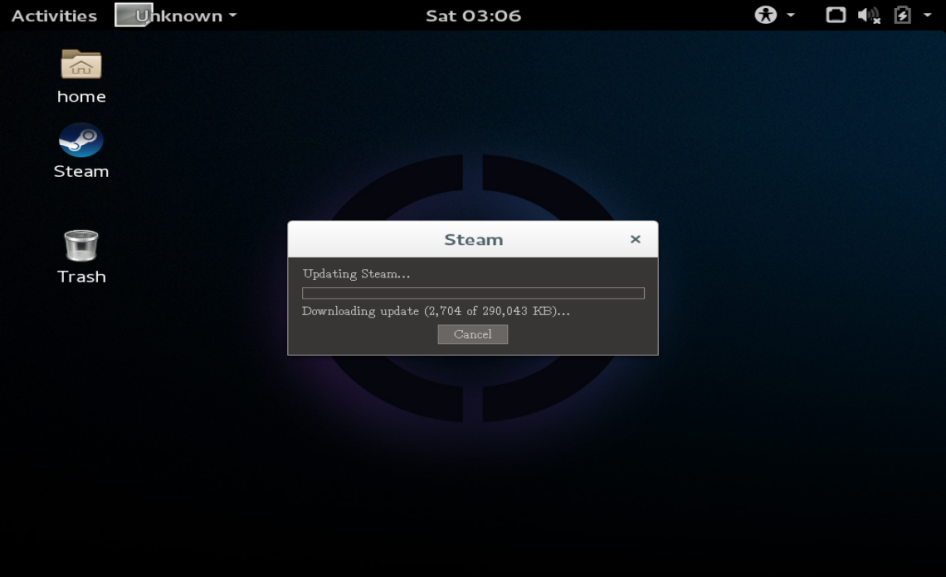
Task: Click the Downloading update status text
Action: click(x=436, y=311)
